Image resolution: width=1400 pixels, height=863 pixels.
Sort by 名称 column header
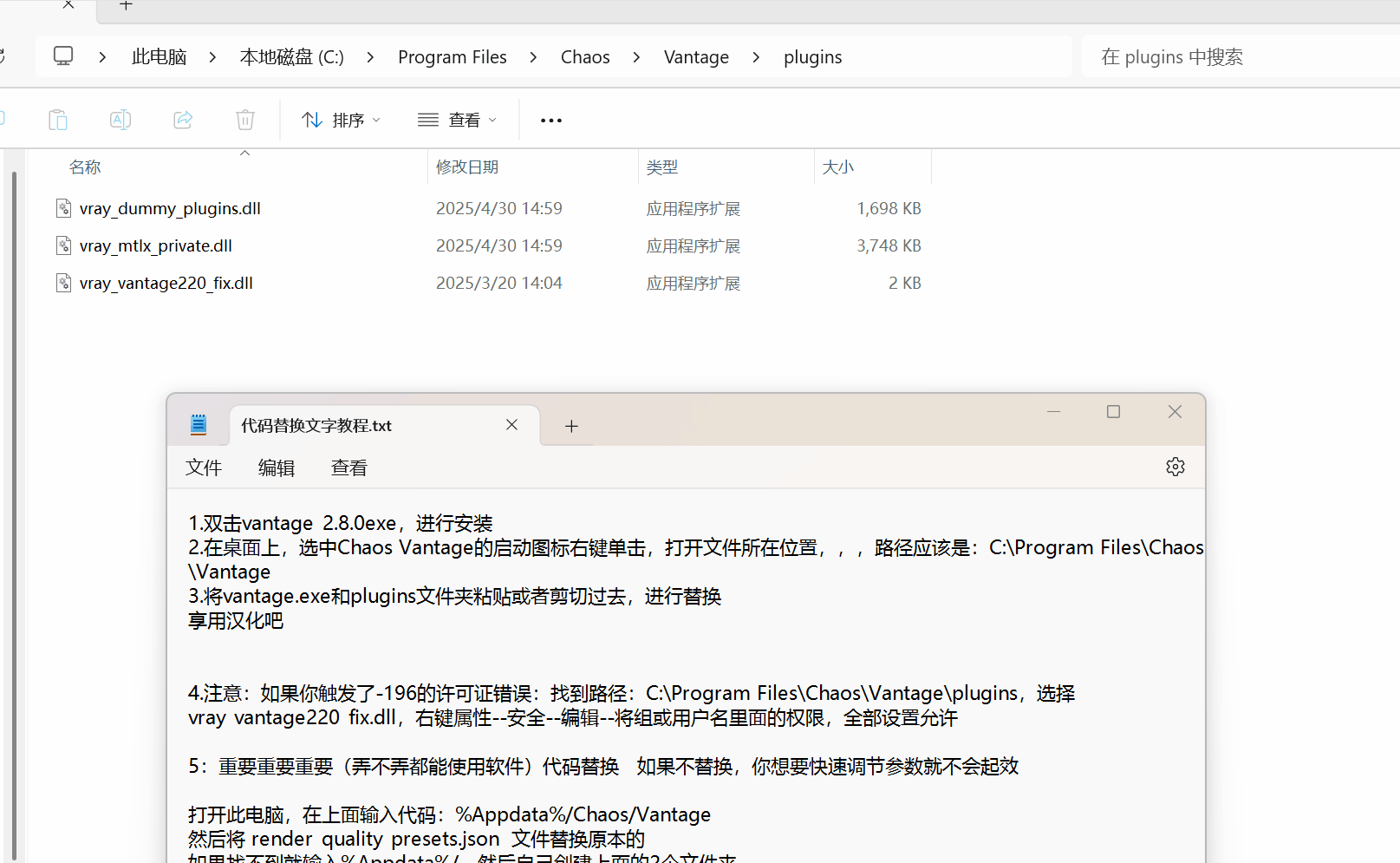pos(85,167)
